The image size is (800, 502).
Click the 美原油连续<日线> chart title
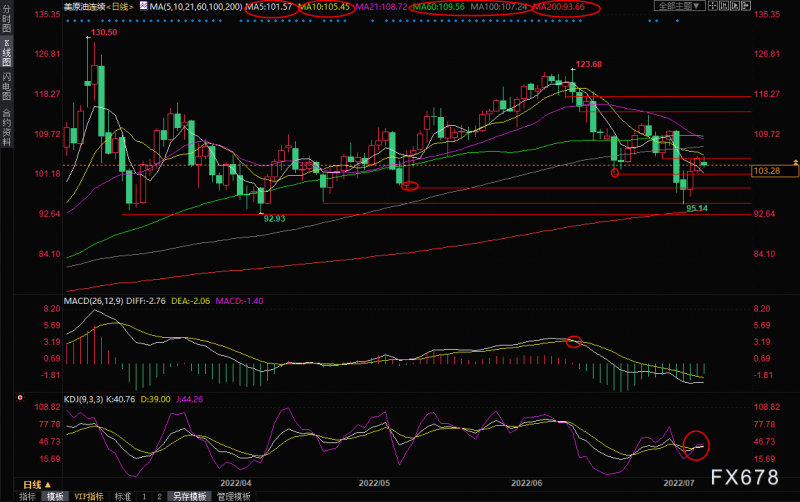click(99, 7)
